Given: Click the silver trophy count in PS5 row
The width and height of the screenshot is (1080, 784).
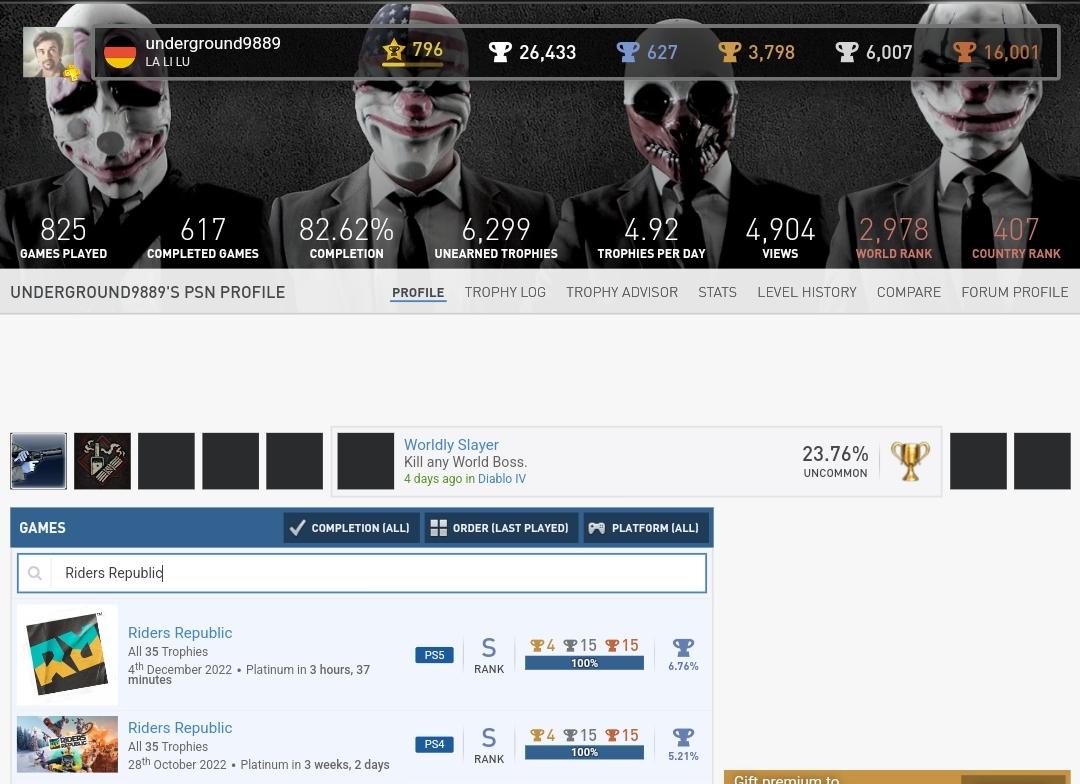Looking at the screenshot, I should coord(580,646).
